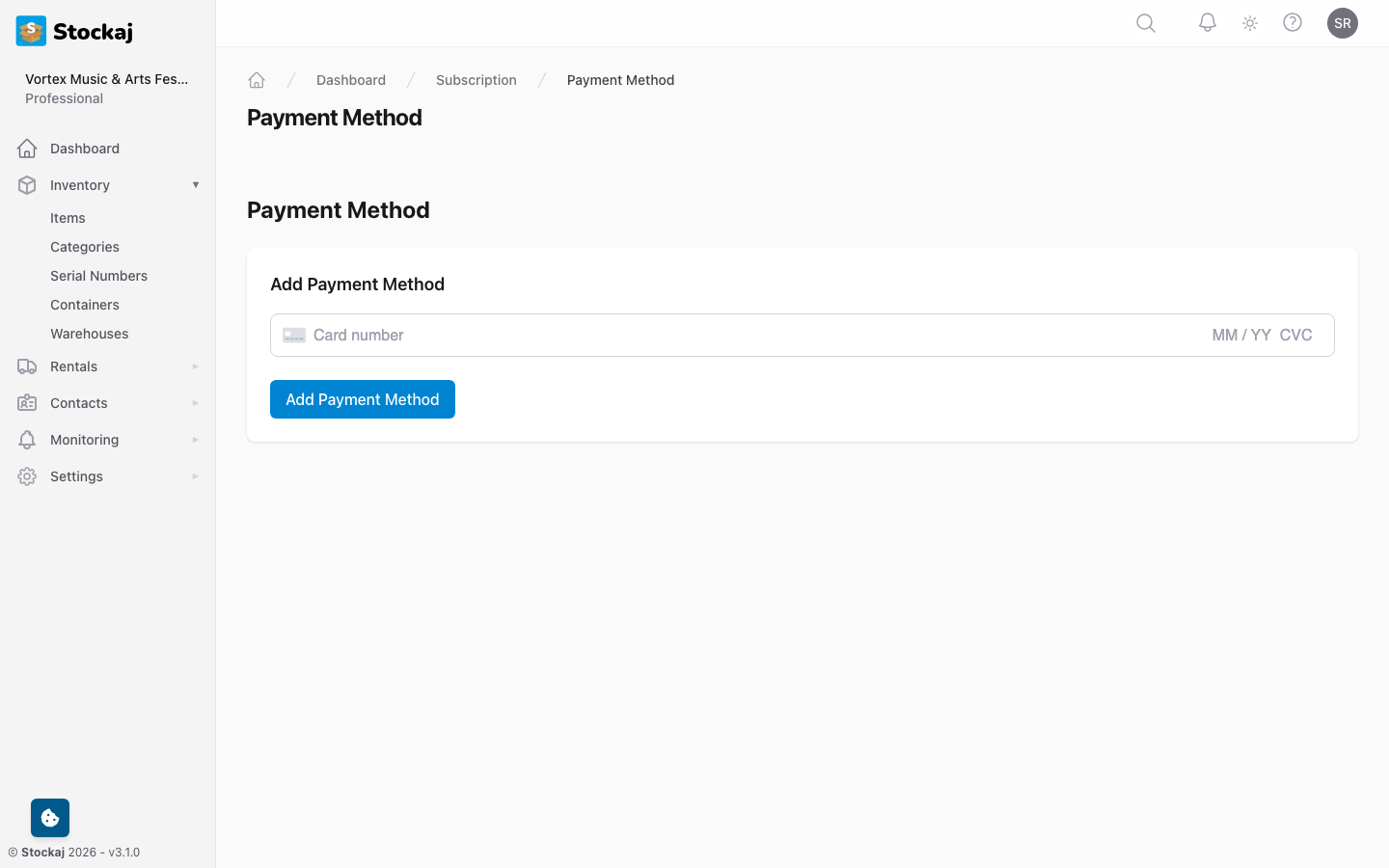Go to Dashboard via the breadcrumb
The height and width of the screenshot is (868, 1389).
(351, 80)
